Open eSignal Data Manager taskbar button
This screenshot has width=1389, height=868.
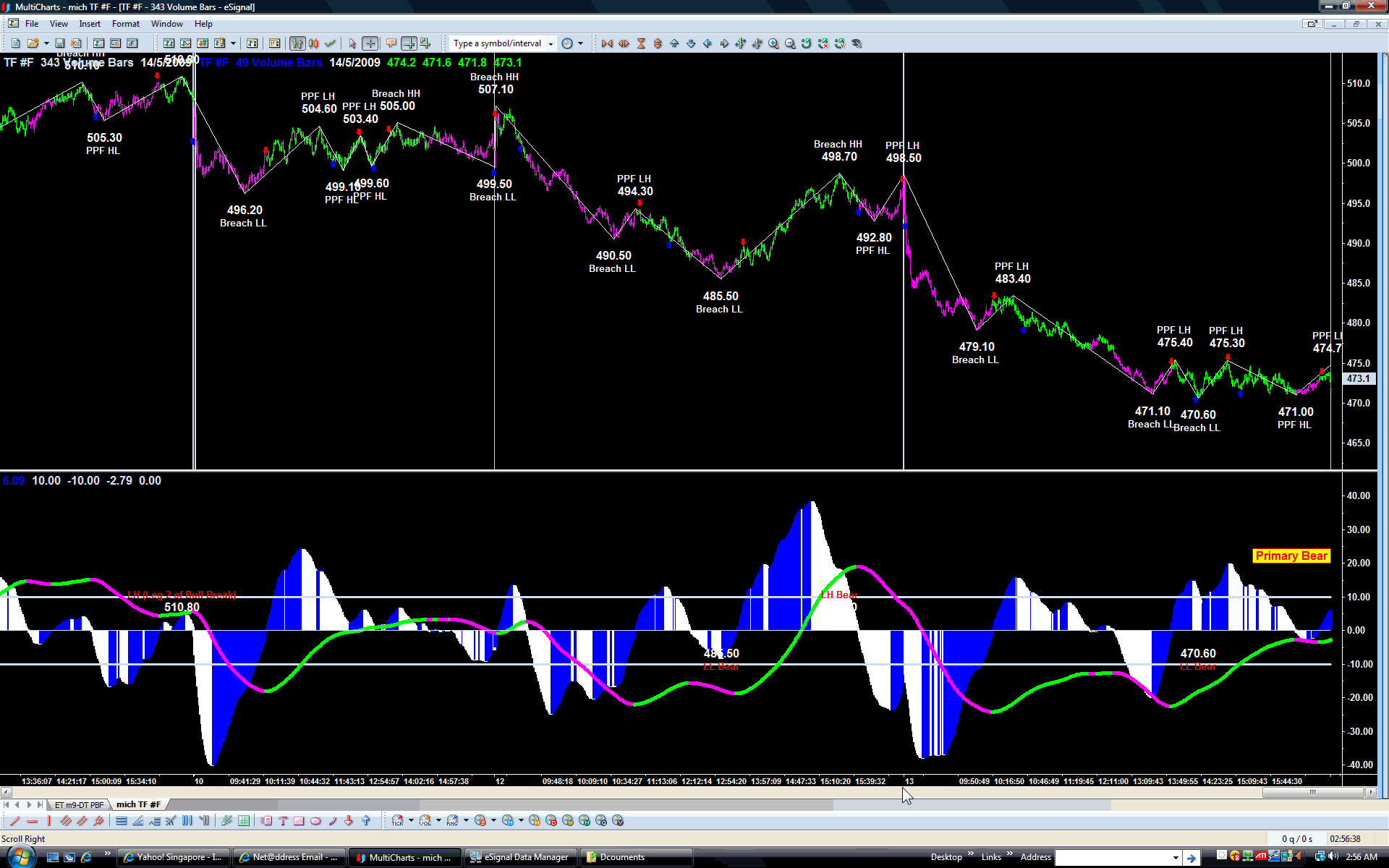pyautogui.click(x=520, y=857)
